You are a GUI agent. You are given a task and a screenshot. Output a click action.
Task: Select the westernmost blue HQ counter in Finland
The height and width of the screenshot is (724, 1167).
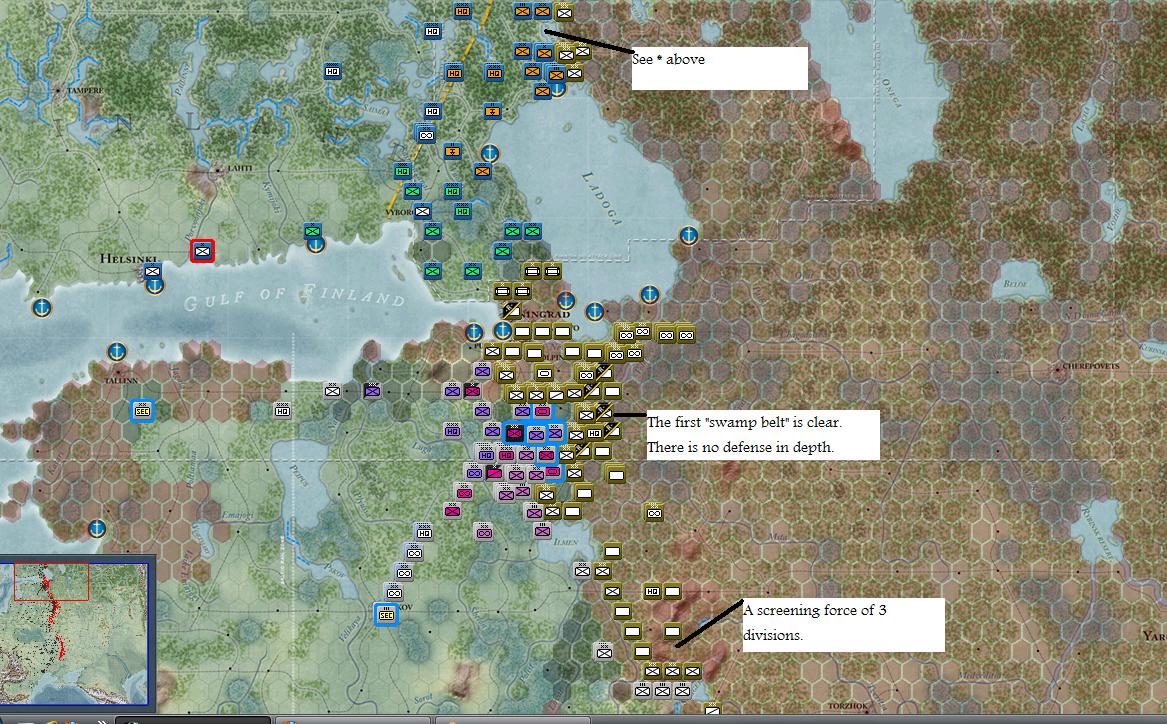[333, 71]
